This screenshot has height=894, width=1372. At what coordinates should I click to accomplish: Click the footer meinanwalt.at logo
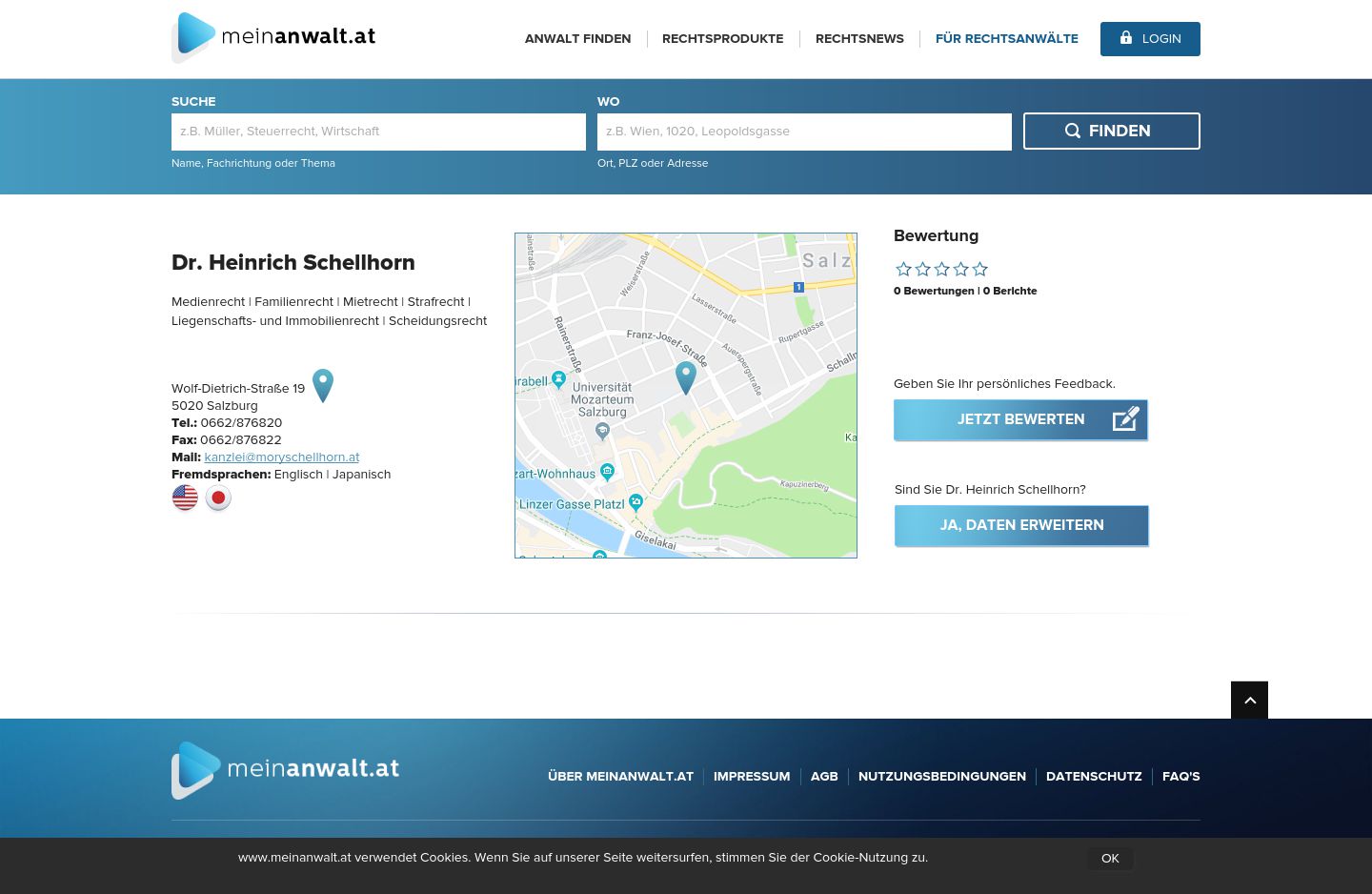coord(286,769)
